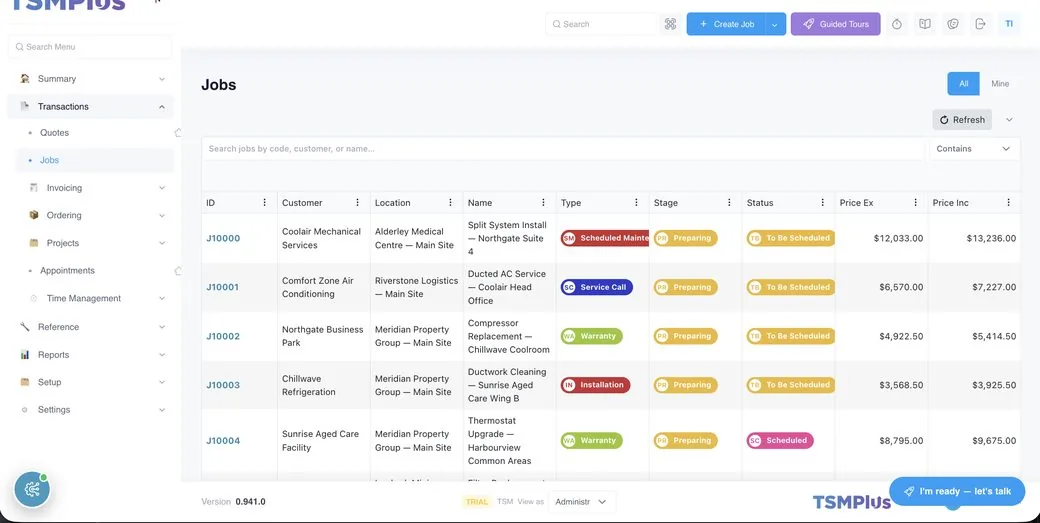The height and width of the screenshot is (523, 1040).
Task: Open Stage column options menu
Action: tap(729, 203)
